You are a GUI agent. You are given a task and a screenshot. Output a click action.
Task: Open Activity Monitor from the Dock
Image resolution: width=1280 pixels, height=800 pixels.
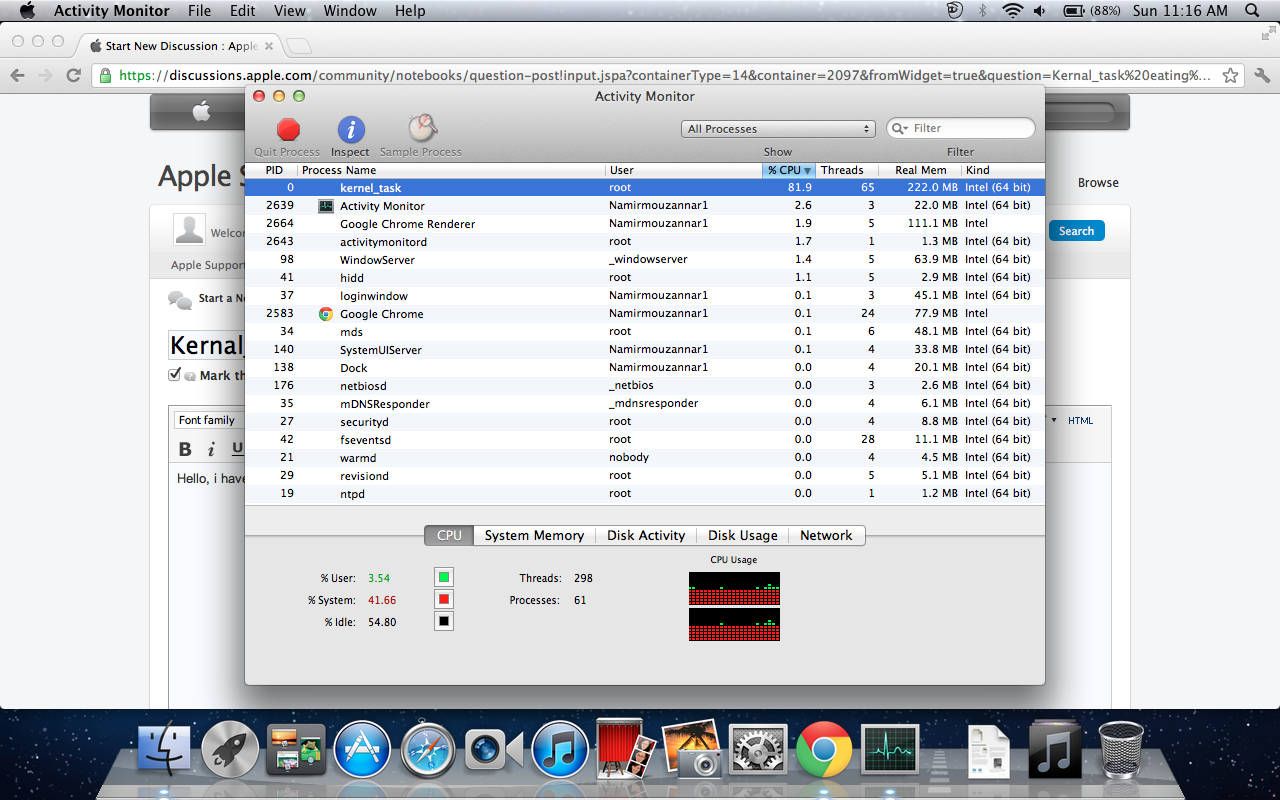click(889, 748)
